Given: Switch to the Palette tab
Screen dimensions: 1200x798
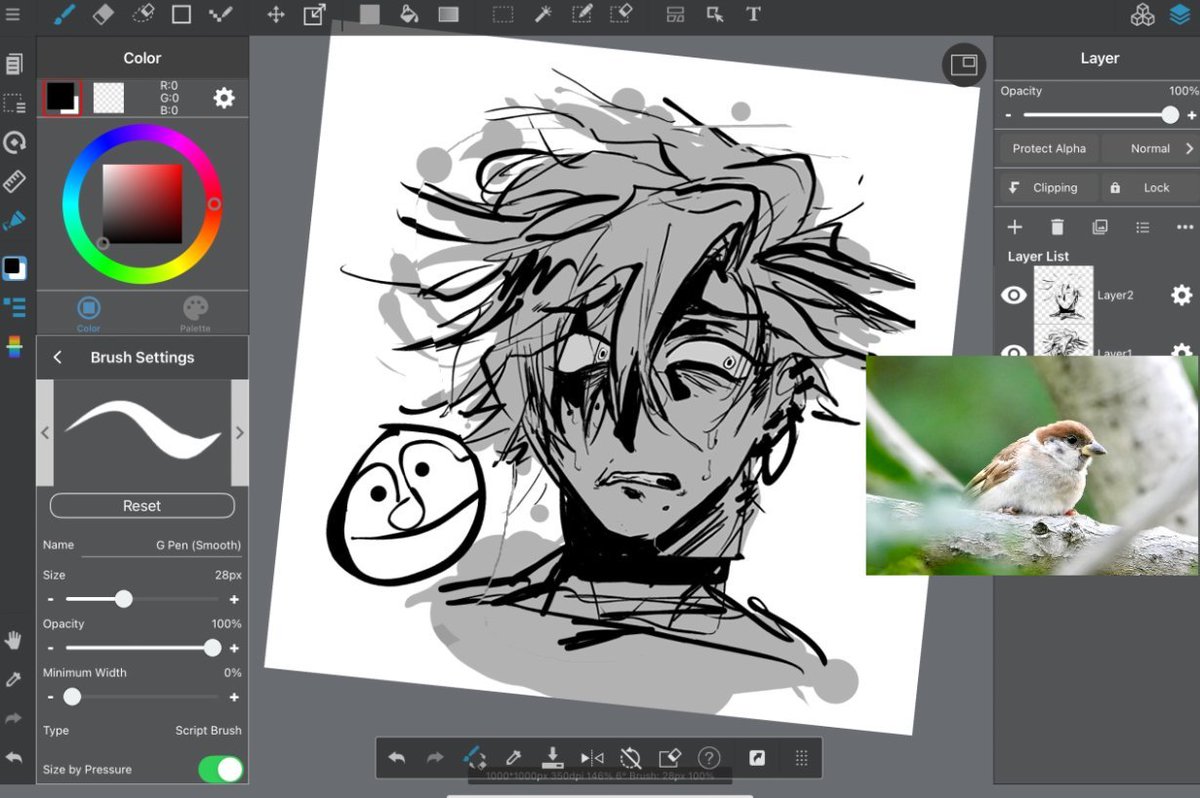Looking at the screenshot, I should [x=195, y=313].
